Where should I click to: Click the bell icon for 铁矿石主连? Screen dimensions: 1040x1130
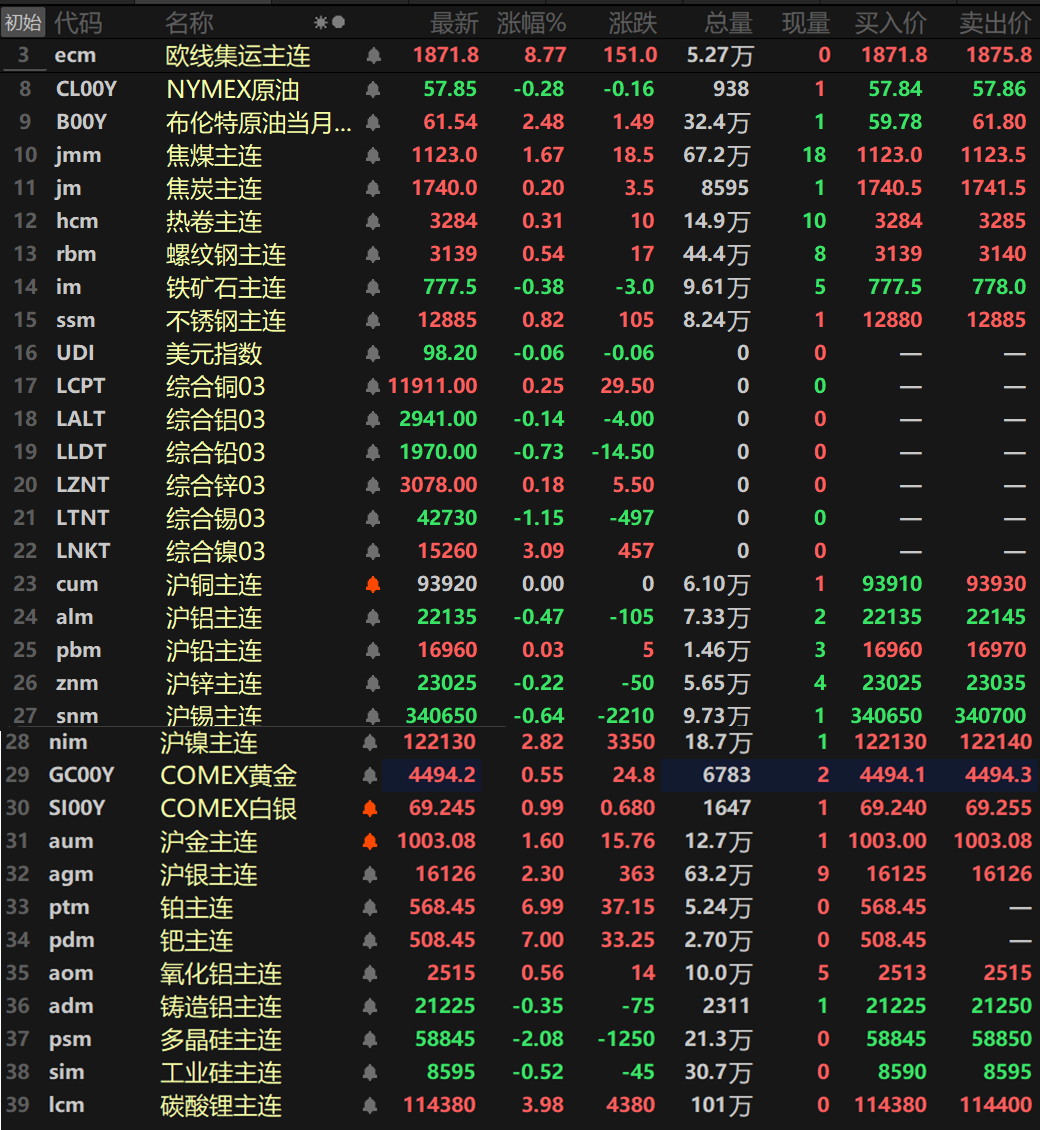click(373, 287)
